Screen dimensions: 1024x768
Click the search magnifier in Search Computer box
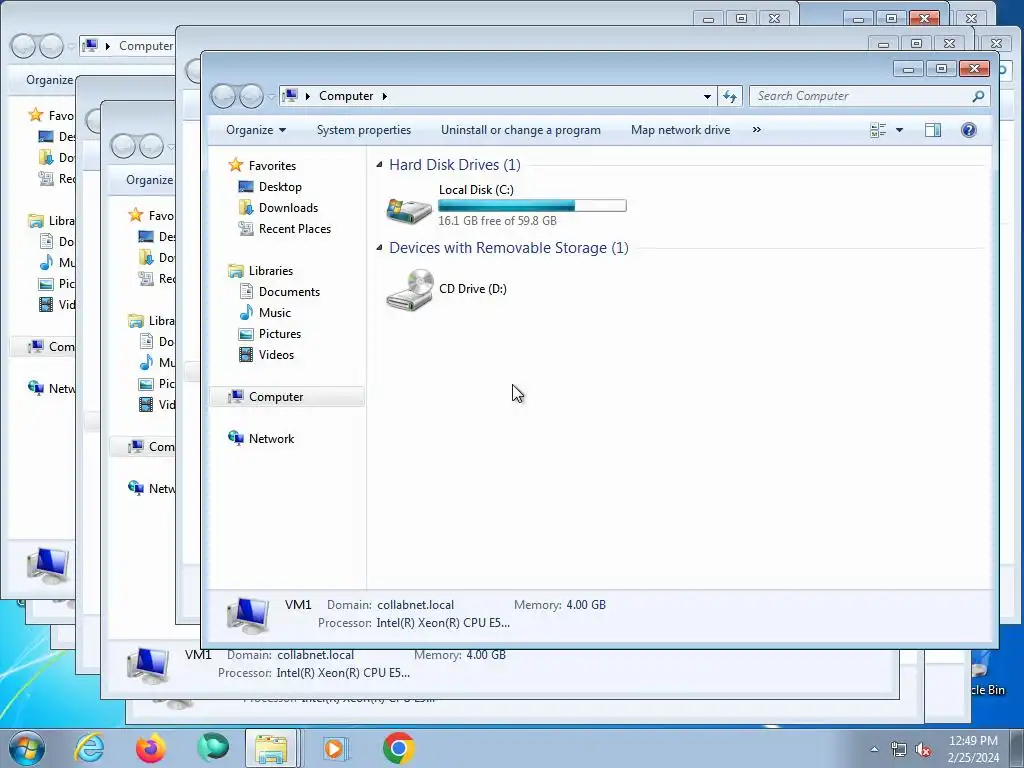tap(978, 96)
